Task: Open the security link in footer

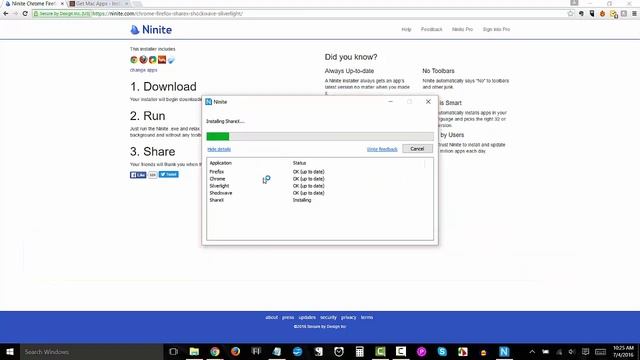Action: 328,317
